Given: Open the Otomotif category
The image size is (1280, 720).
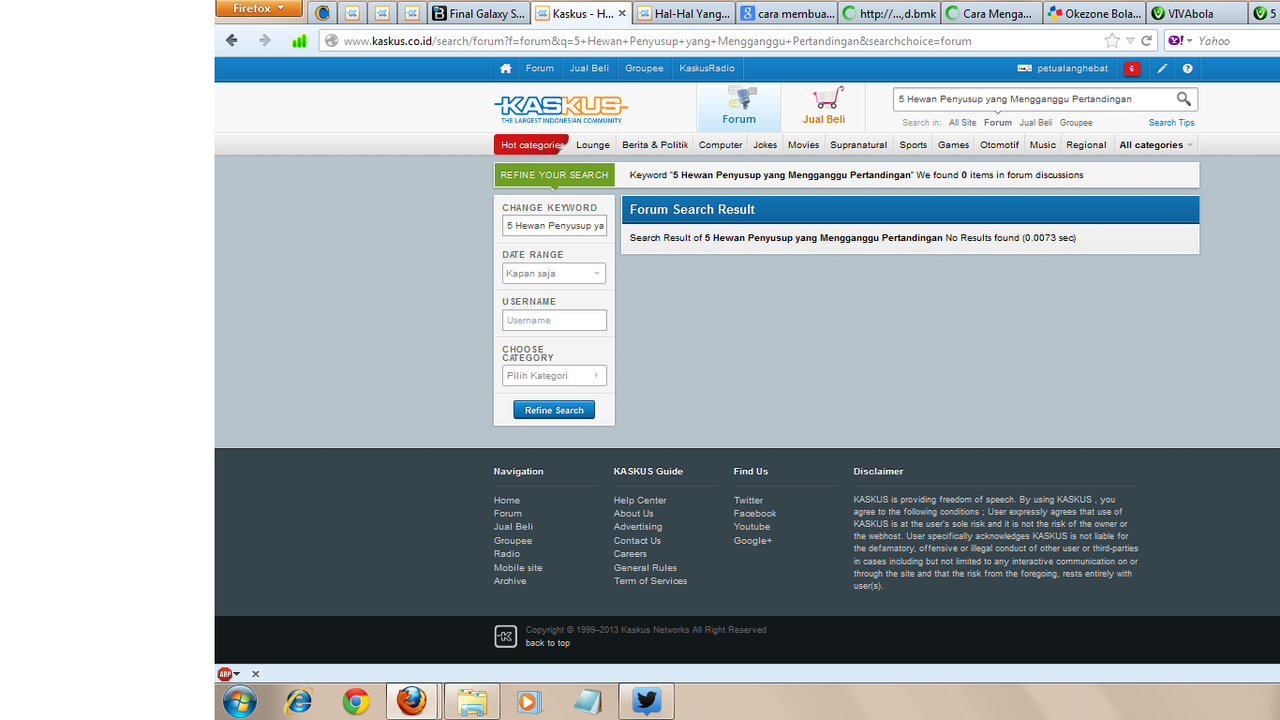Looking at the screenshot, I should click(1000, 145).
